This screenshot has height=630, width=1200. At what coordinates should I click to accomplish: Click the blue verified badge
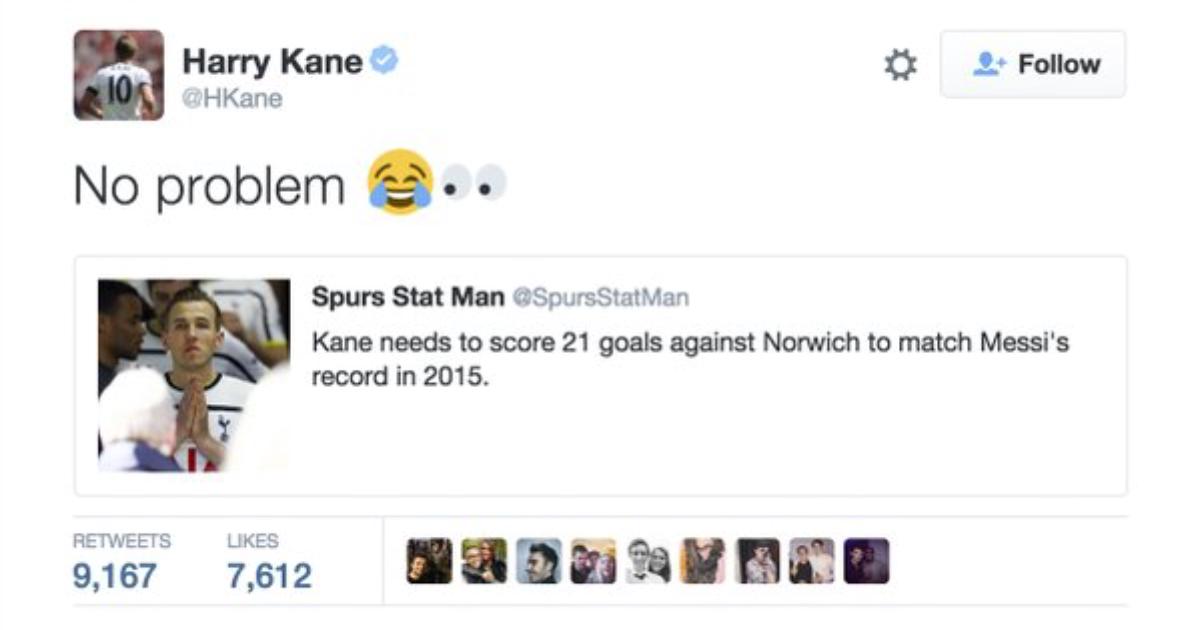[x=385, y=62]
